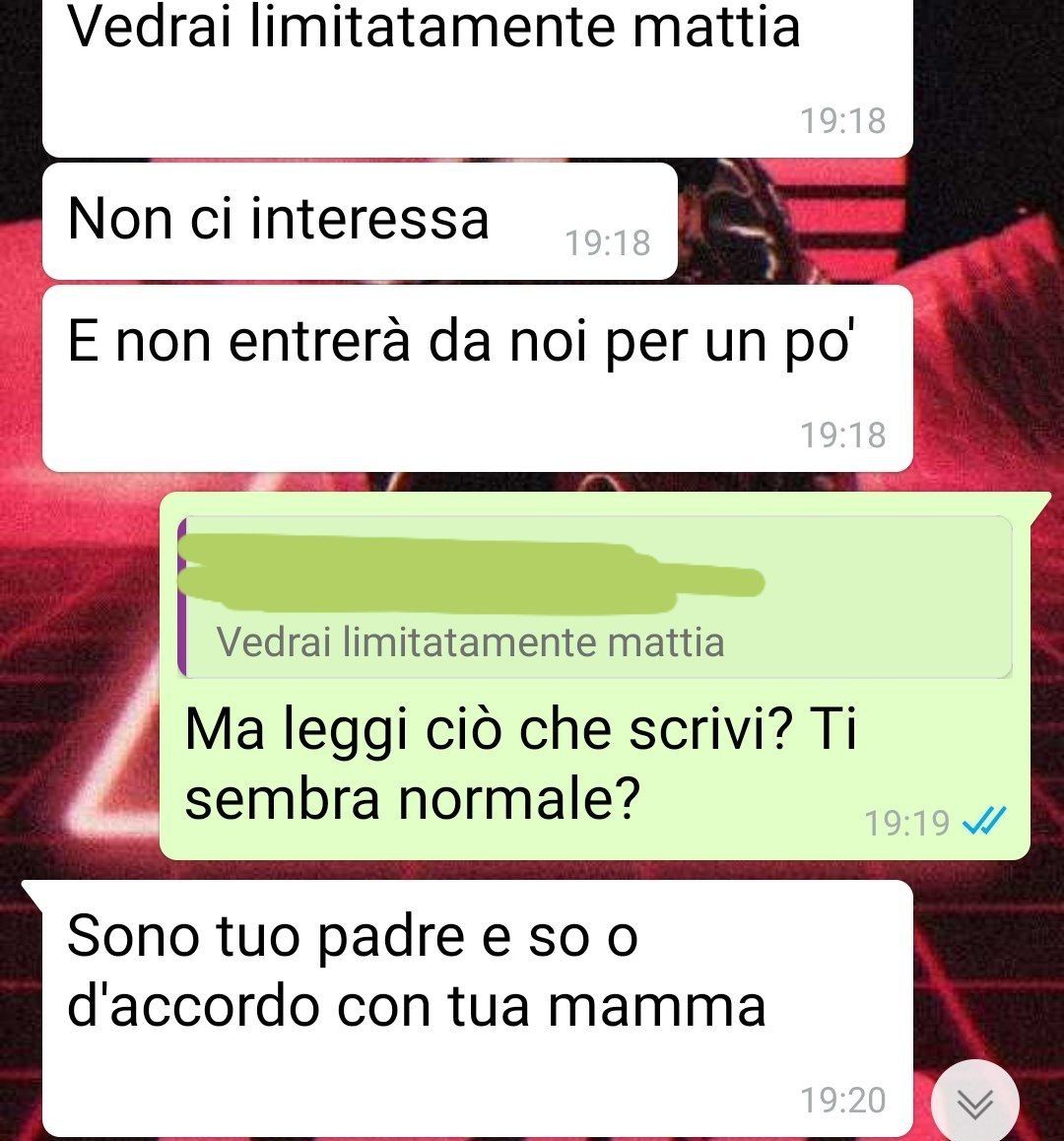Tap the green sent message 'Ma leggi ciò che scrivi?'

point(595,676)
